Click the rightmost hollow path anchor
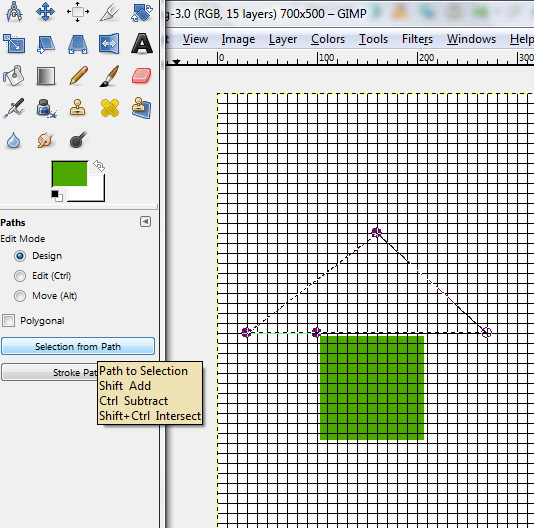Screen dimensions: 534x528 [x=487, y=332]
